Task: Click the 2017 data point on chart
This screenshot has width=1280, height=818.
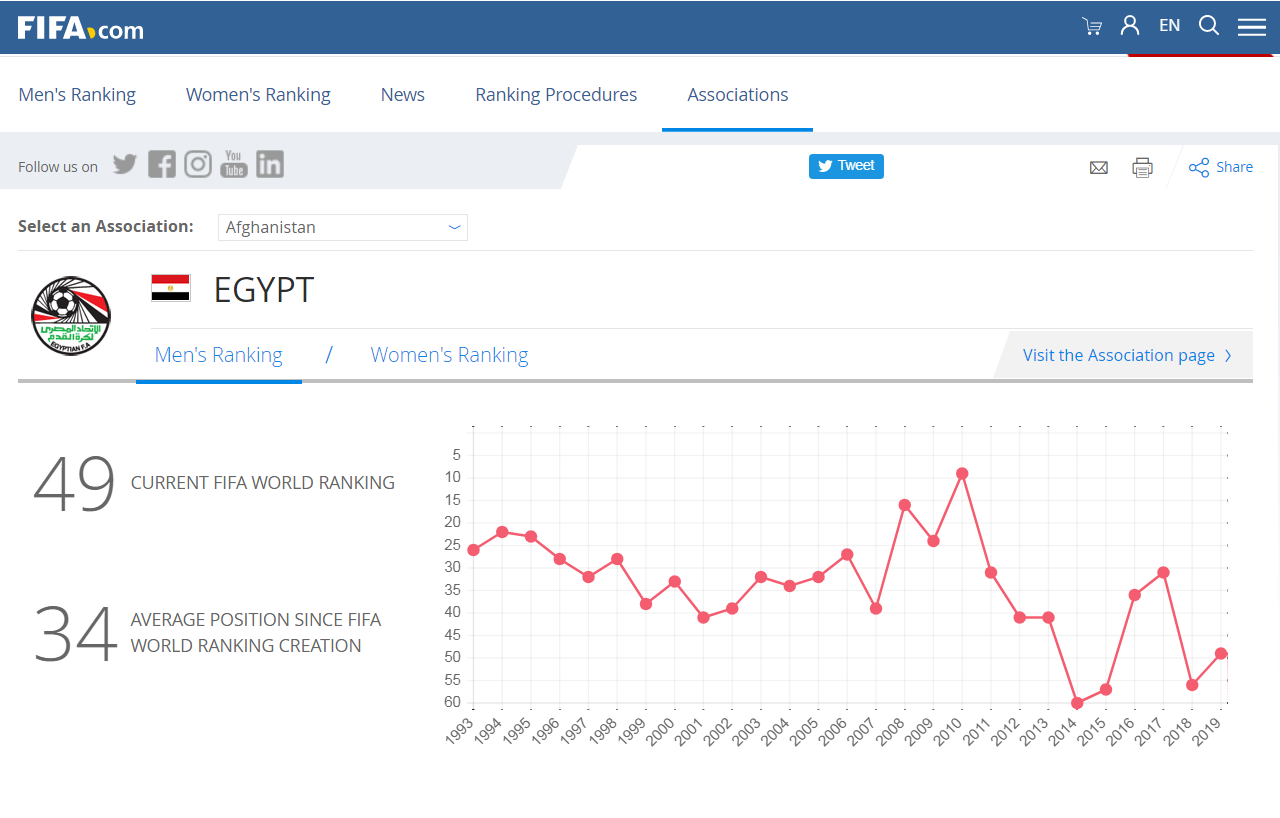Action: pyautogui.click(x=1163, y=572)
